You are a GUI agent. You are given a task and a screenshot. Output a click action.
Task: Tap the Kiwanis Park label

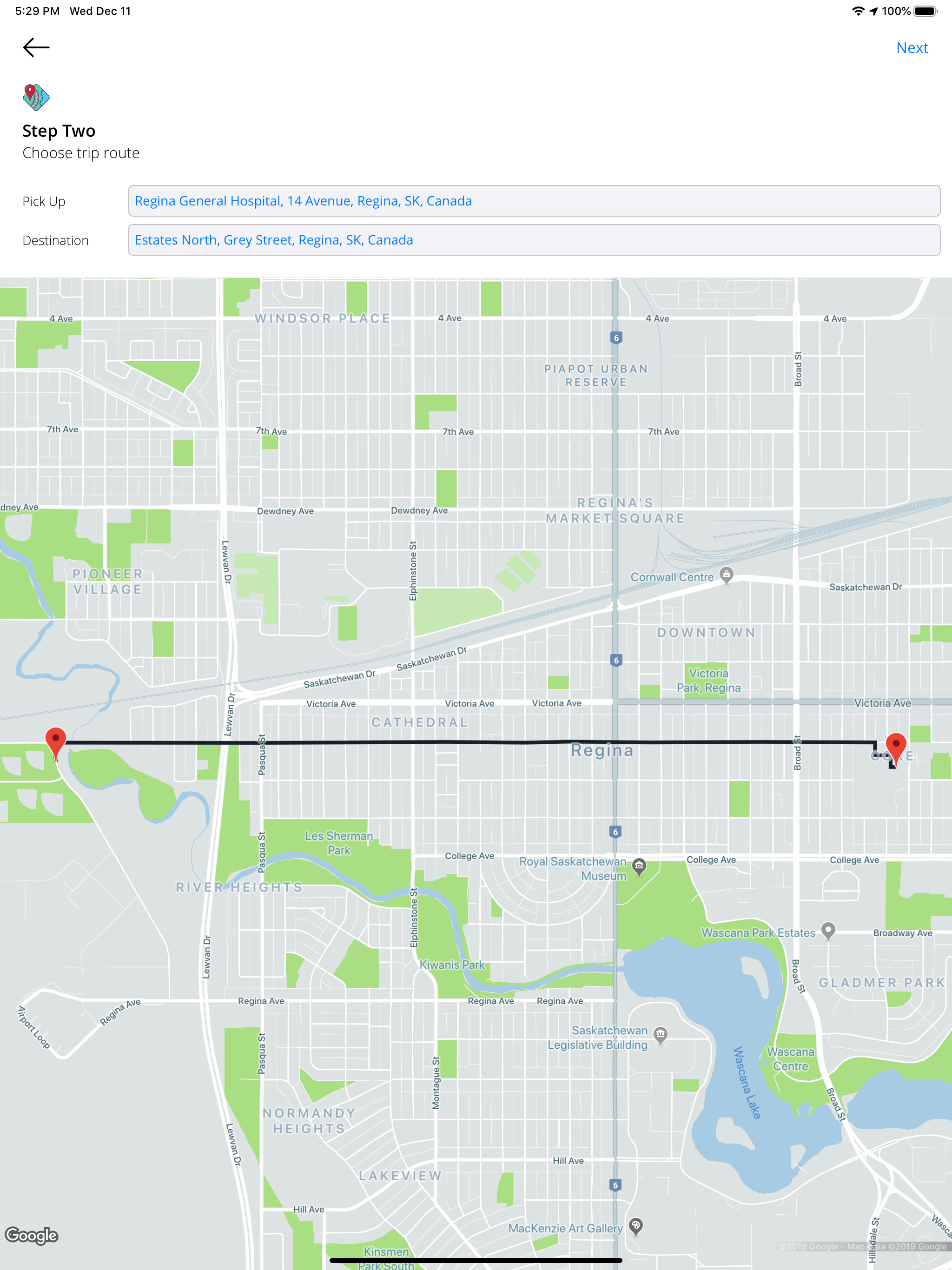[452, 965]
